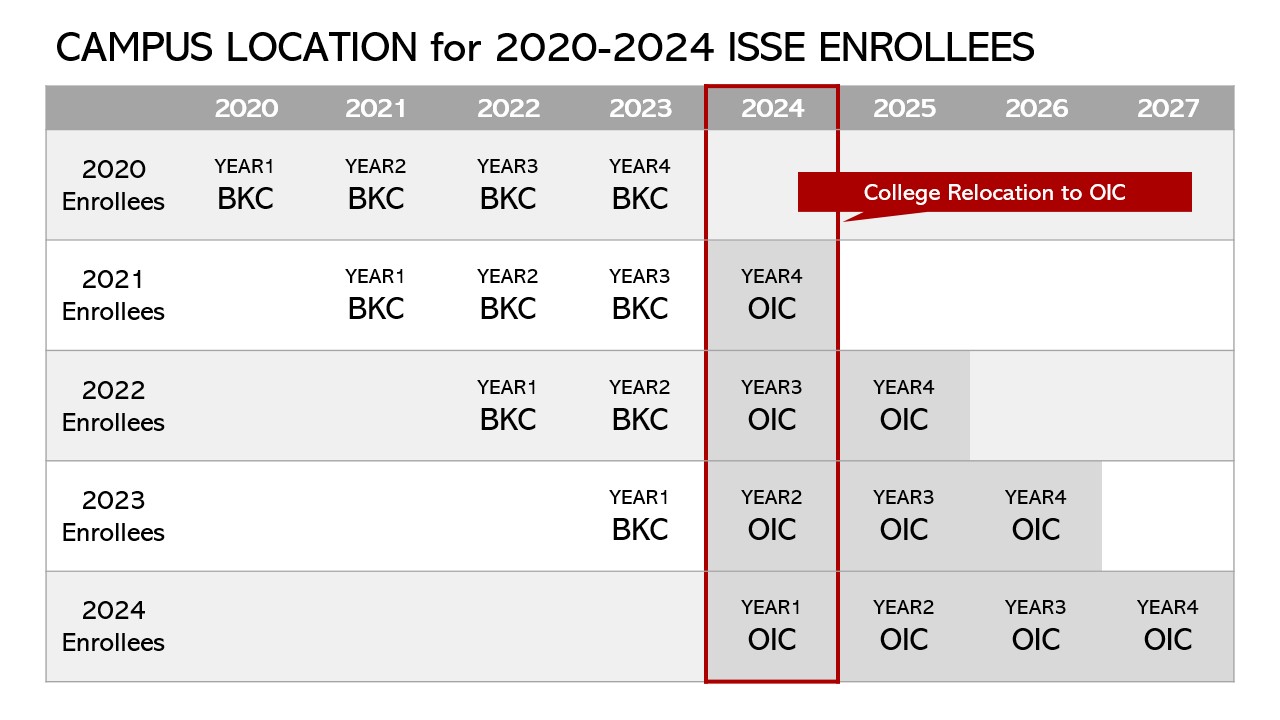Select the 2022 Enrollees row label
1280x720 pixels.
[x=113, y=406]
